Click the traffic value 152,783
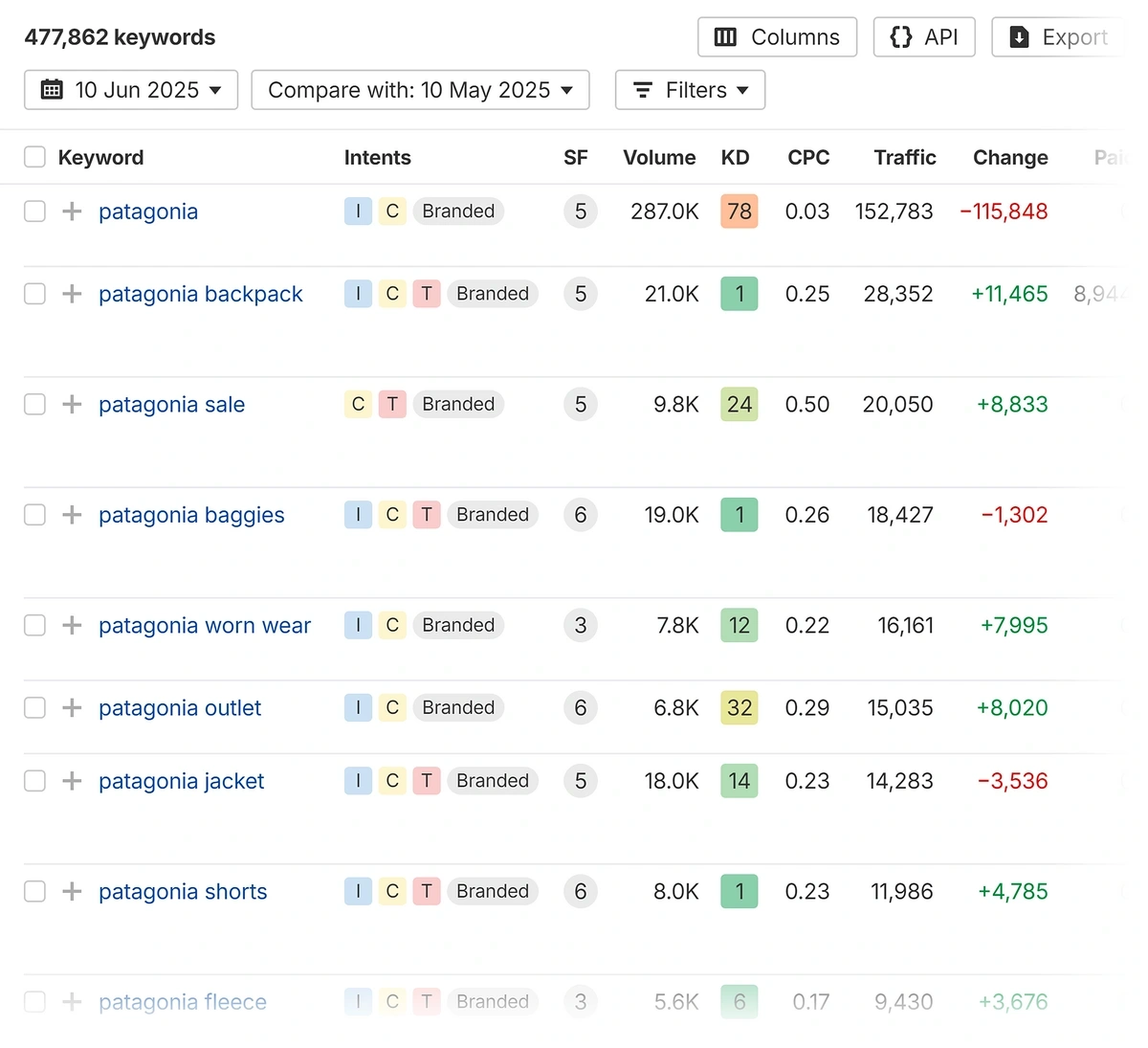The height and width of the screenshot is (1048, 1148). (x=894, y=212)
